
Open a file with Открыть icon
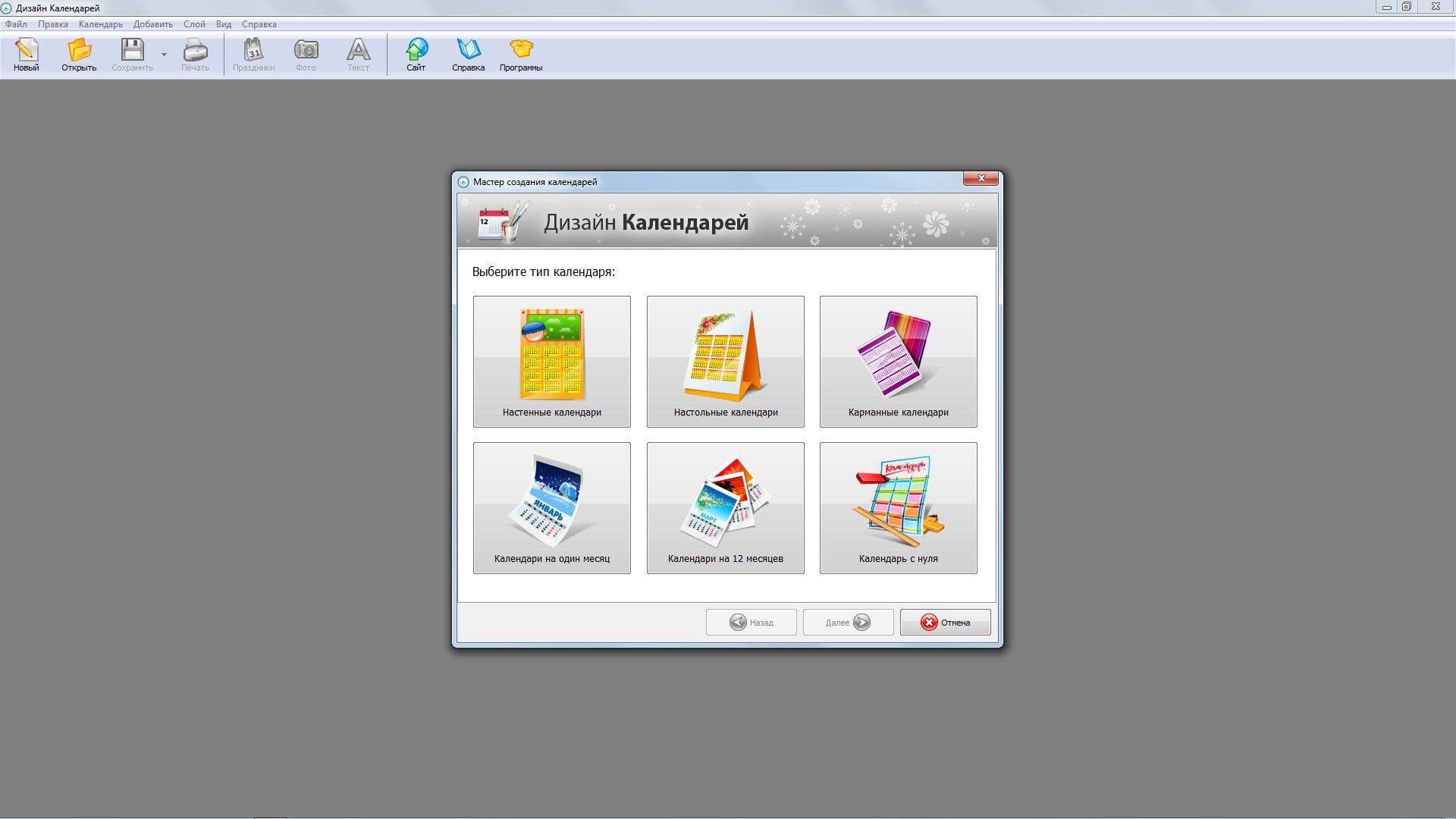coord(79,55)
